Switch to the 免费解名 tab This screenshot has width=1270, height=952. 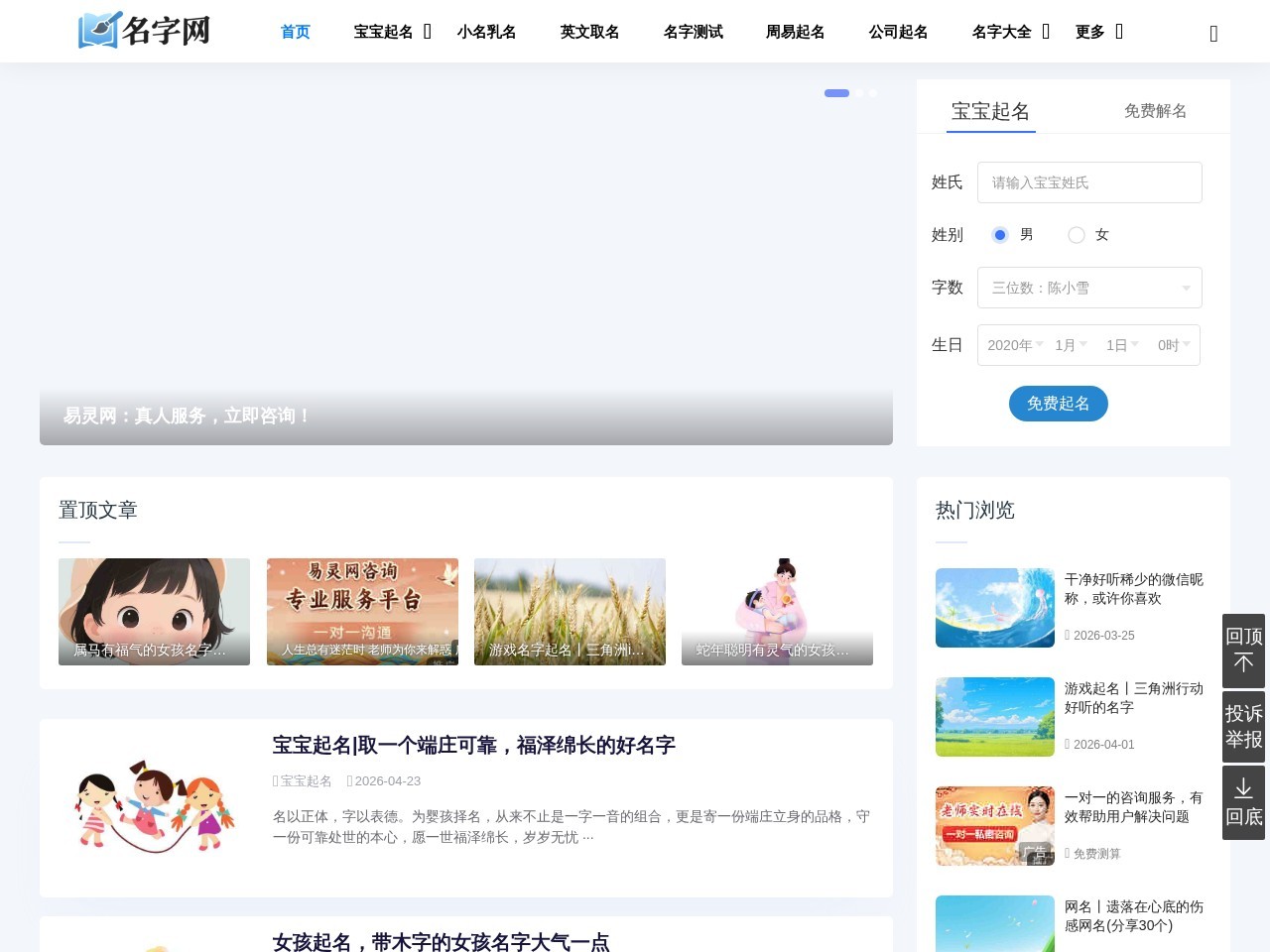pyautogui.click(x=1154, y=110)
